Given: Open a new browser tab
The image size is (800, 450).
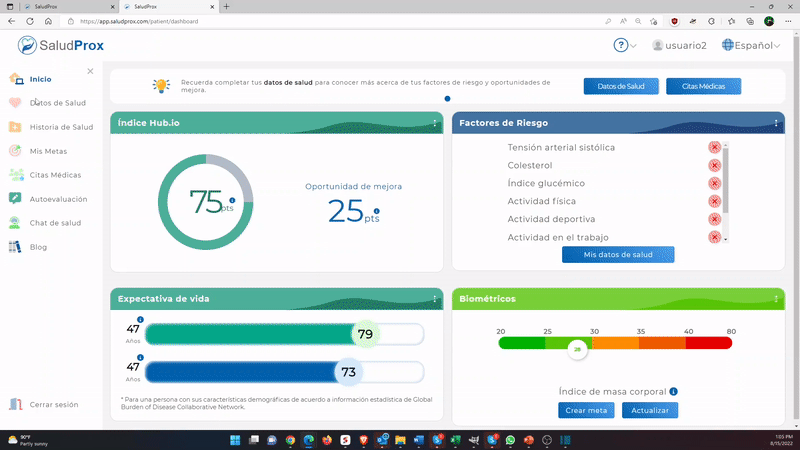Looking at the screenshot, I should (x=227, y=7).
